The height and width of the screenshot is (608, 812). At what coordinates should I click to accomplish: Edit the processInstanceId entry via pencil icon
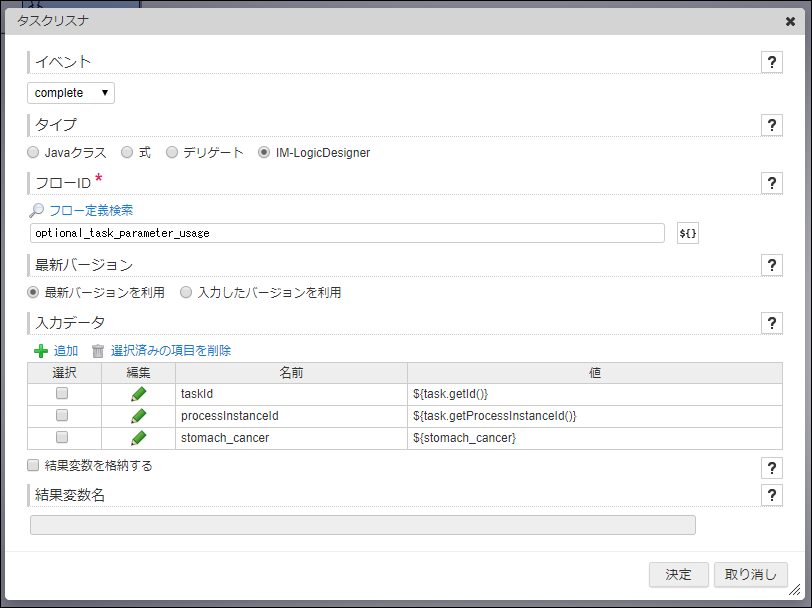tap(139, 415)
